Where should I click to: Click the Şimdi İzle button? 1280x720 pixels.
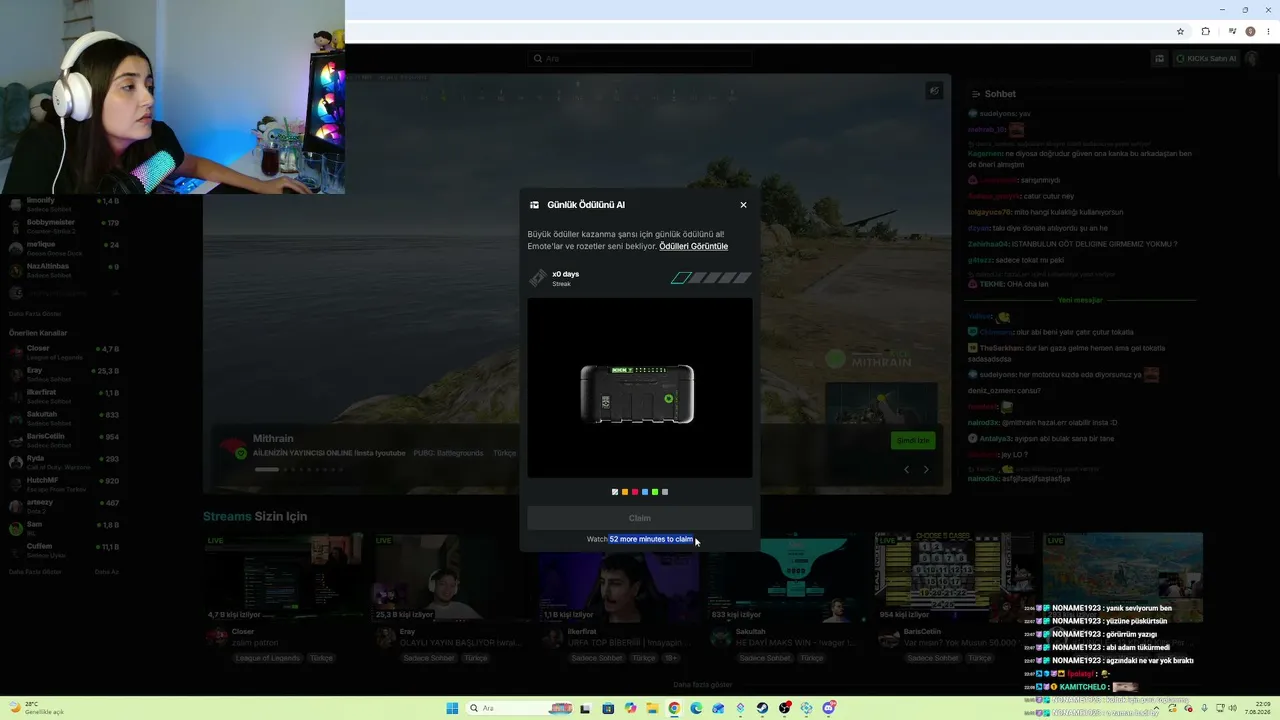[x=912, y=440]
